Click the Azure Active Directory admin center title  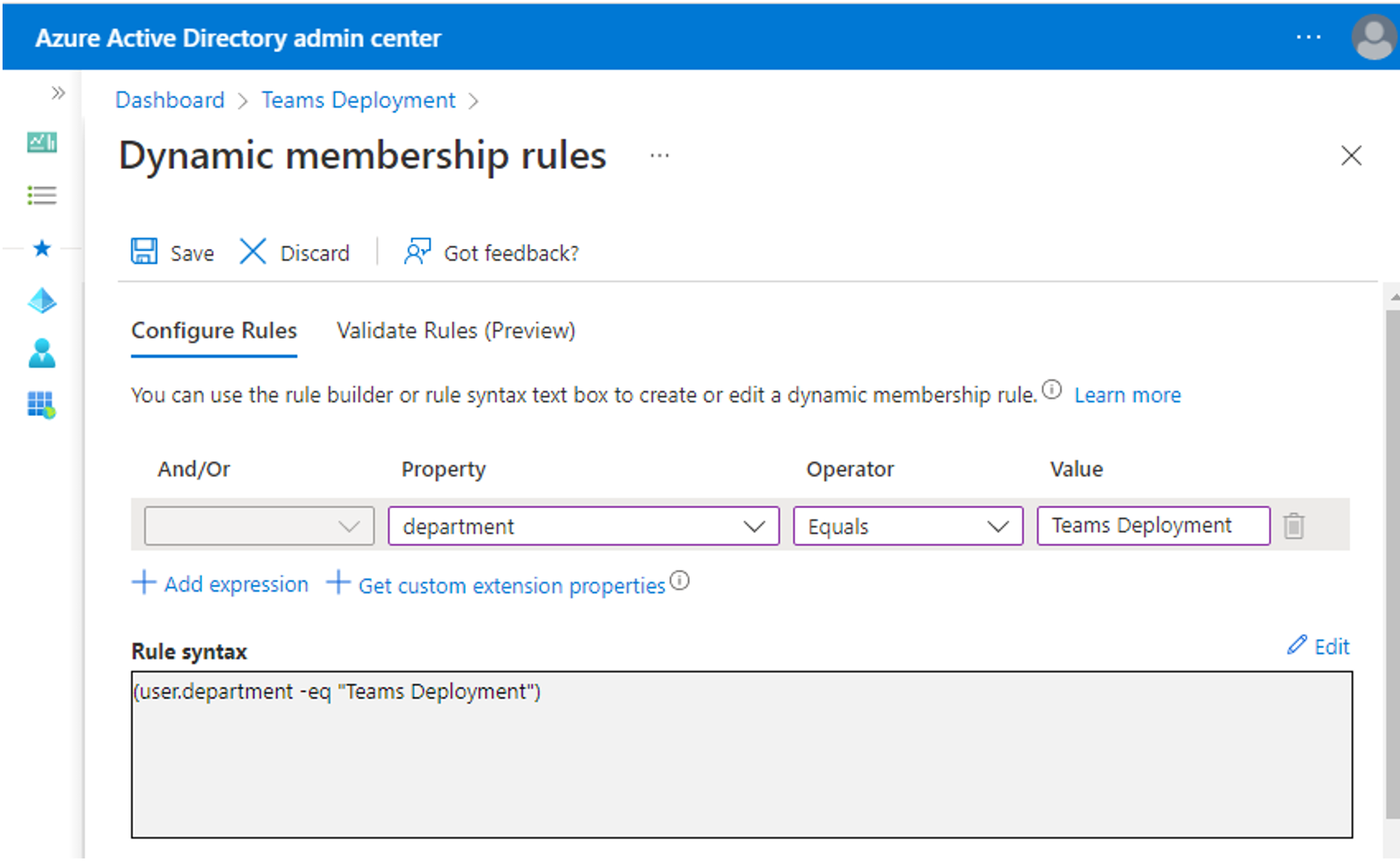(x=238, y=38)
